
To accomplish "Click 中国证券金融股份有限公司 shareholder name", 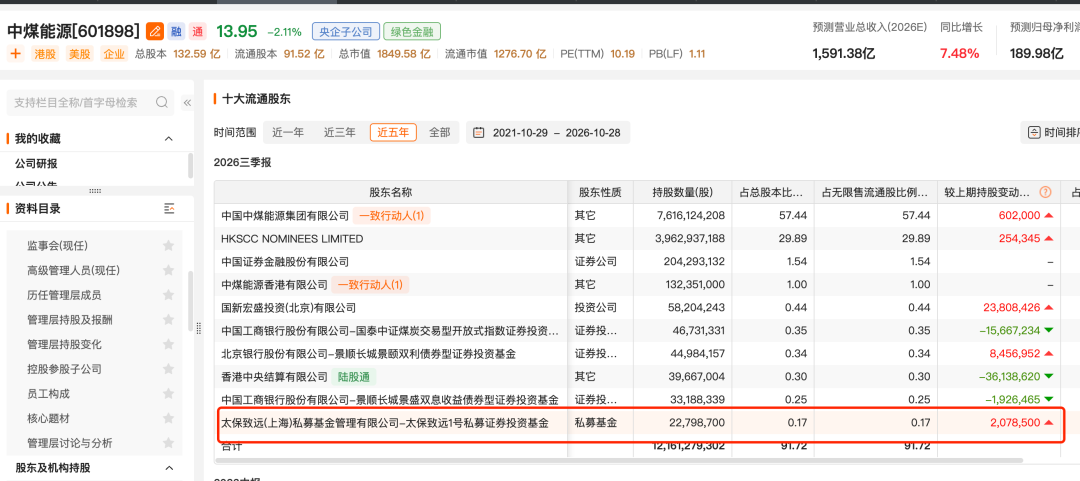I will pos(285,262).
